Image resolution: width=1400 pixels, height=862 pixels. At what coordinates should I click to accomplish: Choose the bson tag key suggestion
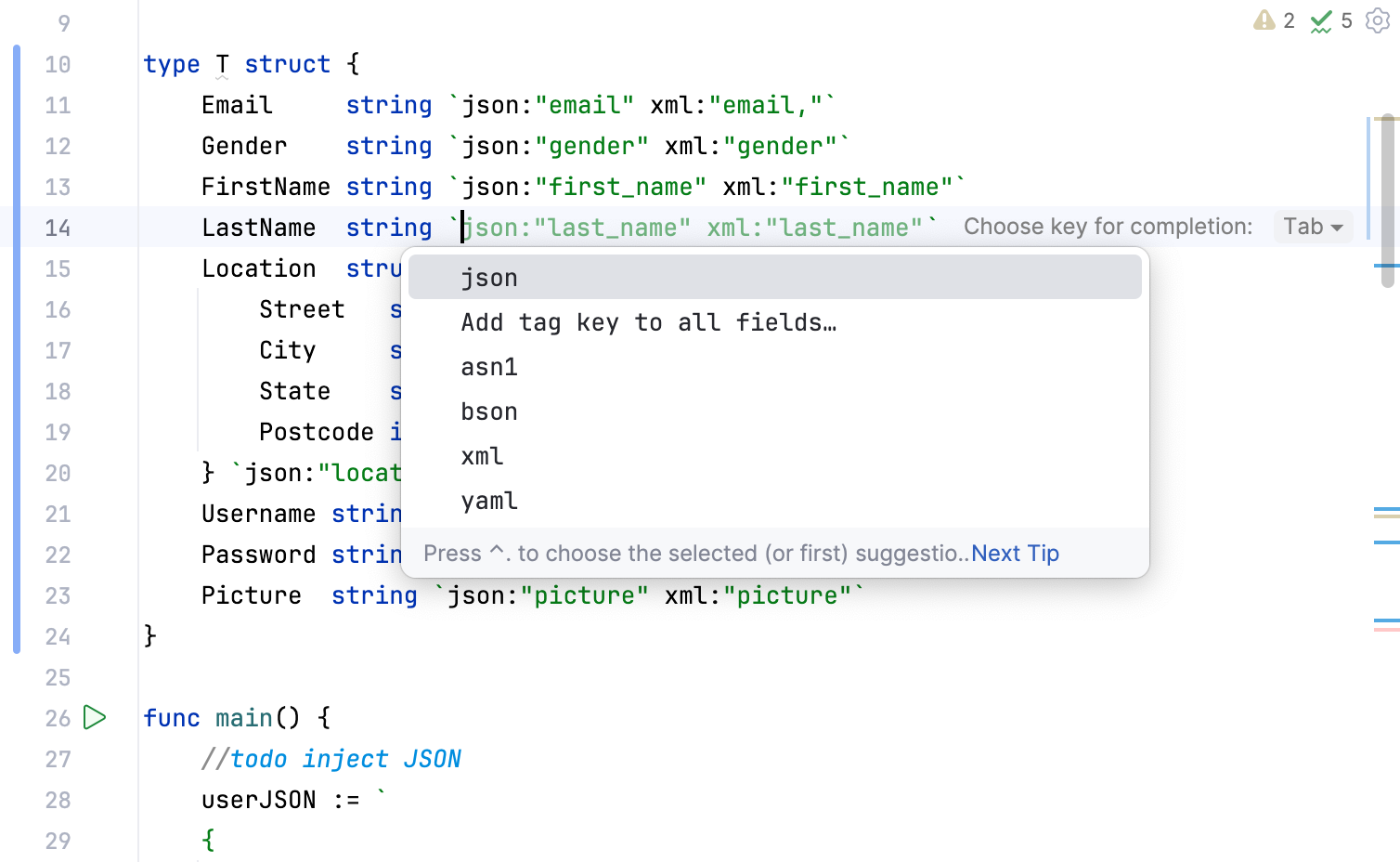[x=489, y=411]
